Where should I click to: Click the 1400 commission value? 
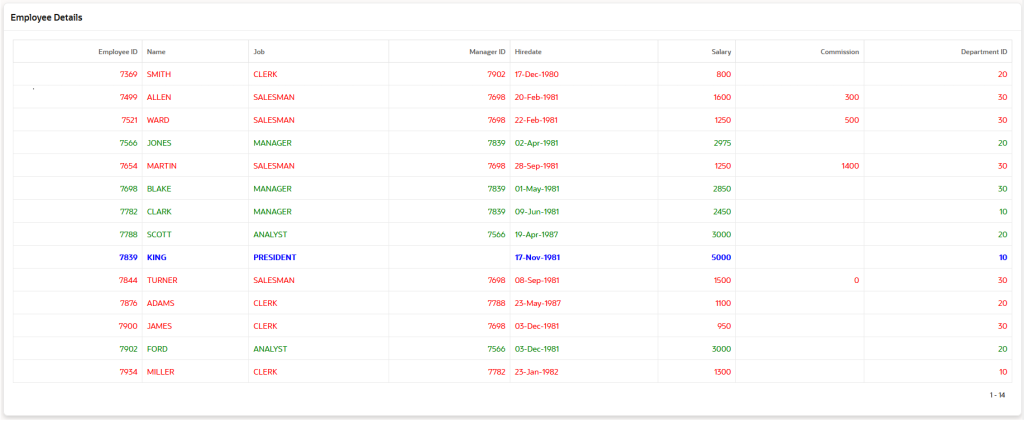[850, 166]
